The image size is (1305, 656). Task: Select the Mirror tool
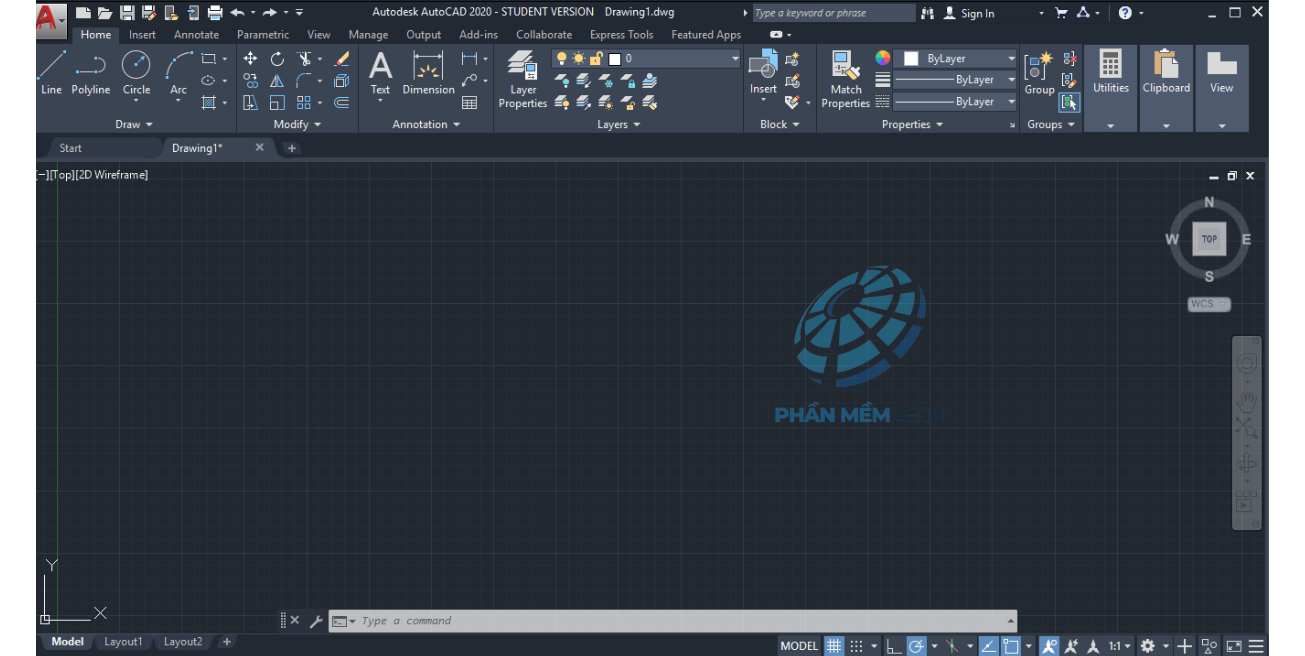[x=277, y=81]
